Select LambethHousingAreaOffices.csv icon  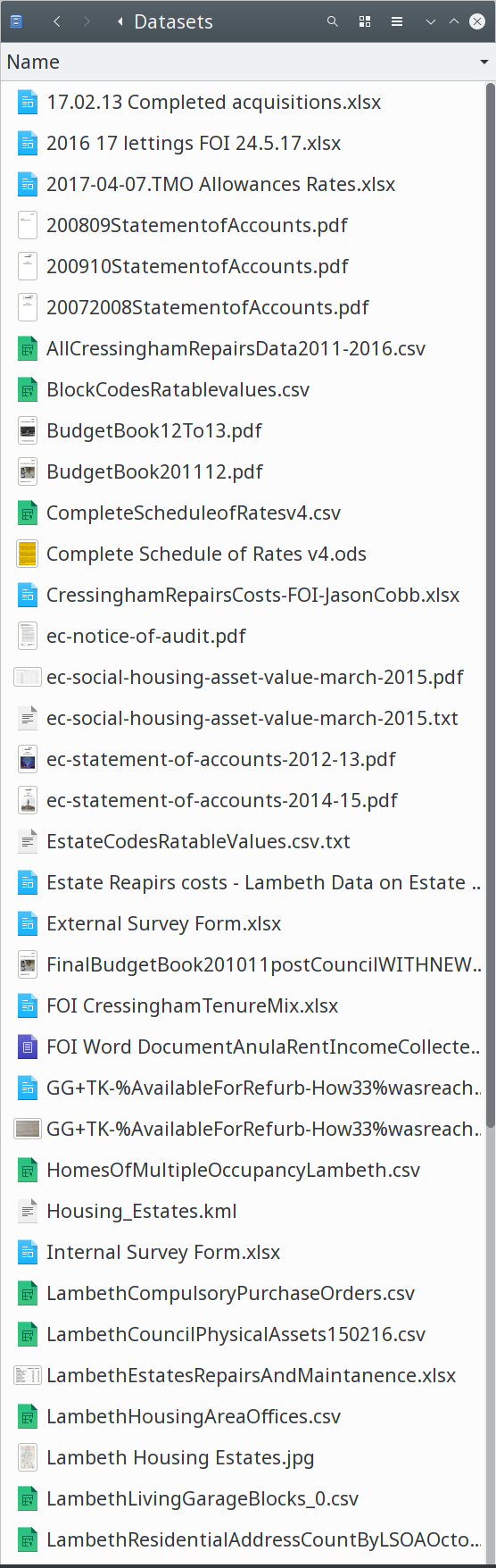tap(28, 1416)
